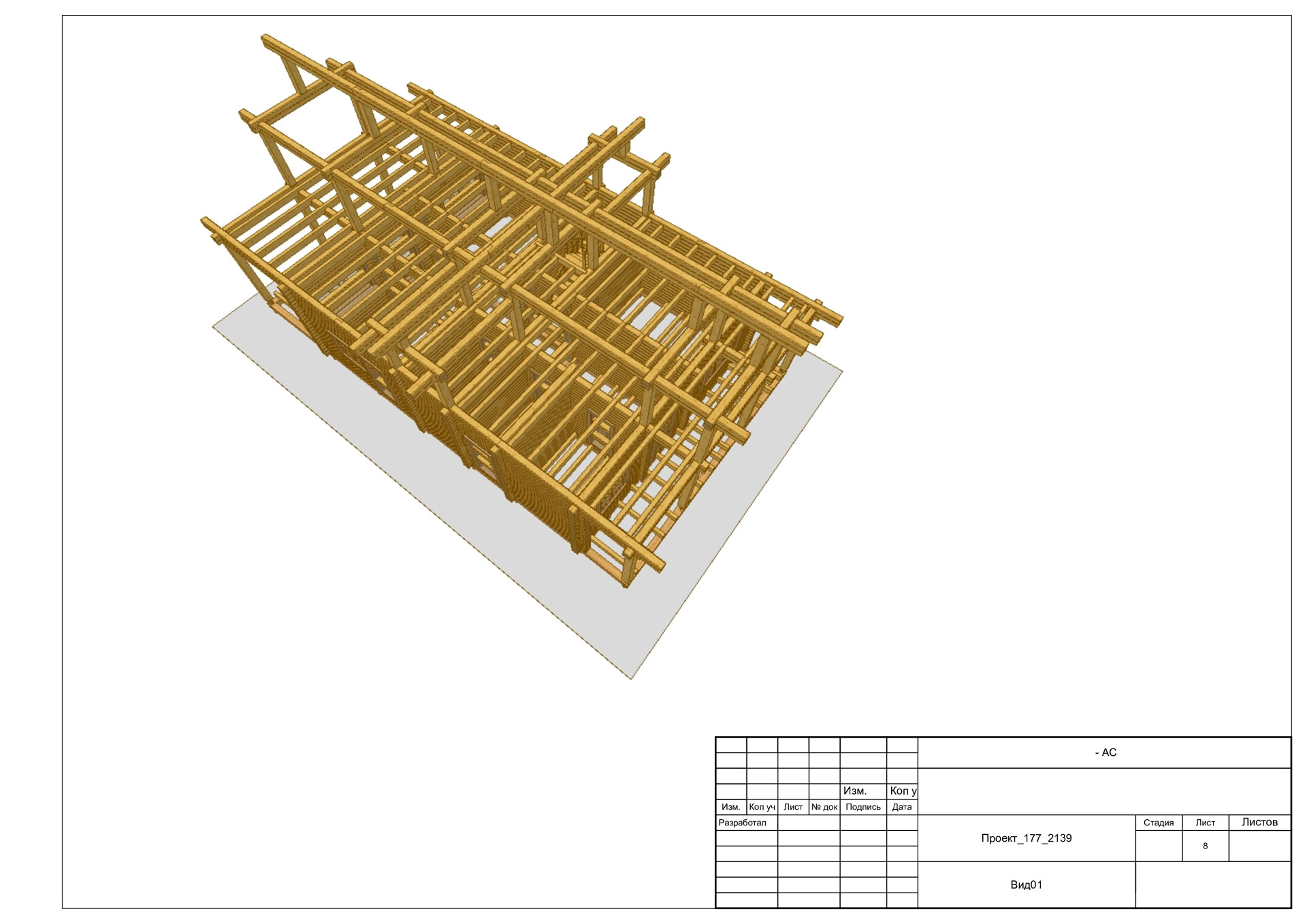Click the empty cell below "Стадия"
This screenshot has width=1307, height=924.
click(1158, 846)
